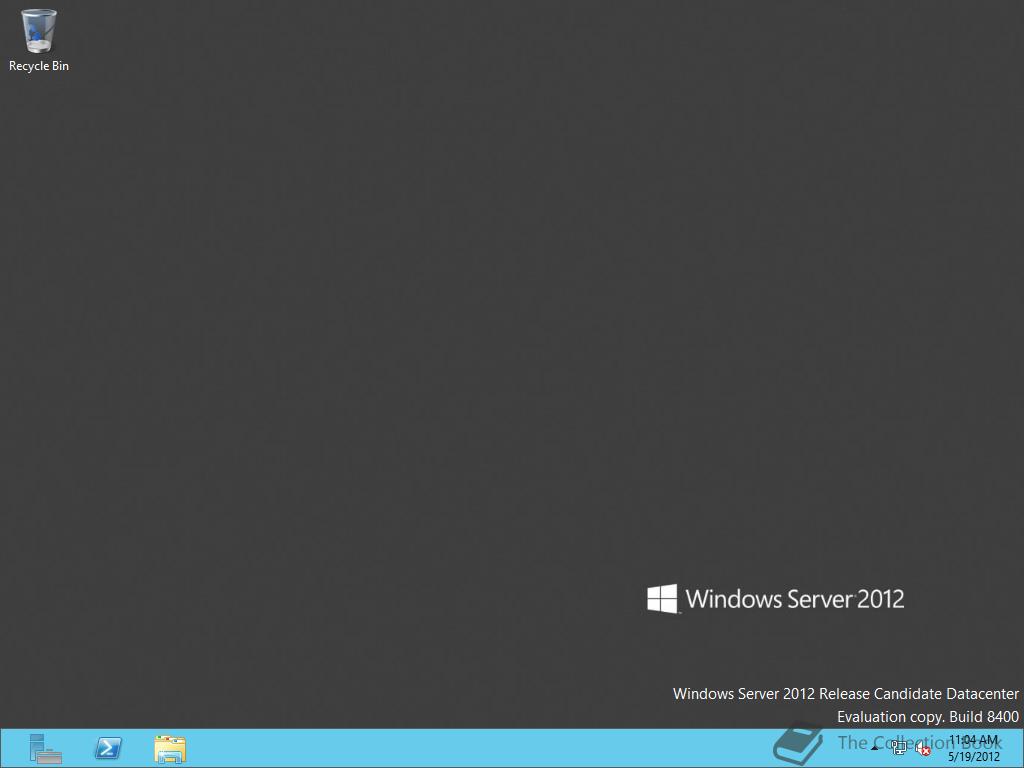Open the clock showing 11:04 AM
The width and height of the screenshot is (1024, 768).
click(973, 748)
